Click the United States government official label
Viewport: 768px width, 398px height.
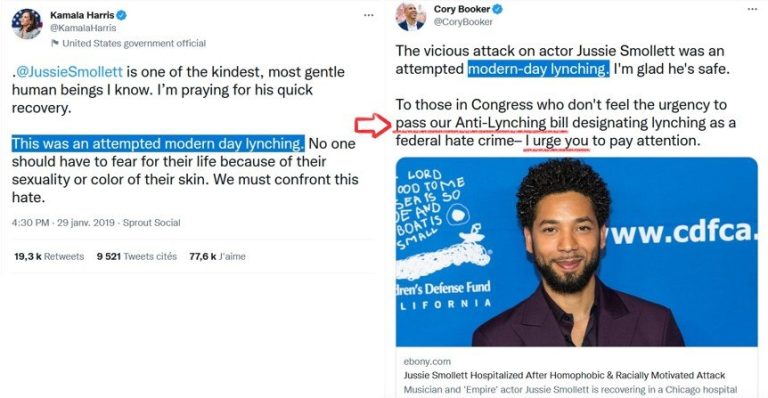coord(134,43)
